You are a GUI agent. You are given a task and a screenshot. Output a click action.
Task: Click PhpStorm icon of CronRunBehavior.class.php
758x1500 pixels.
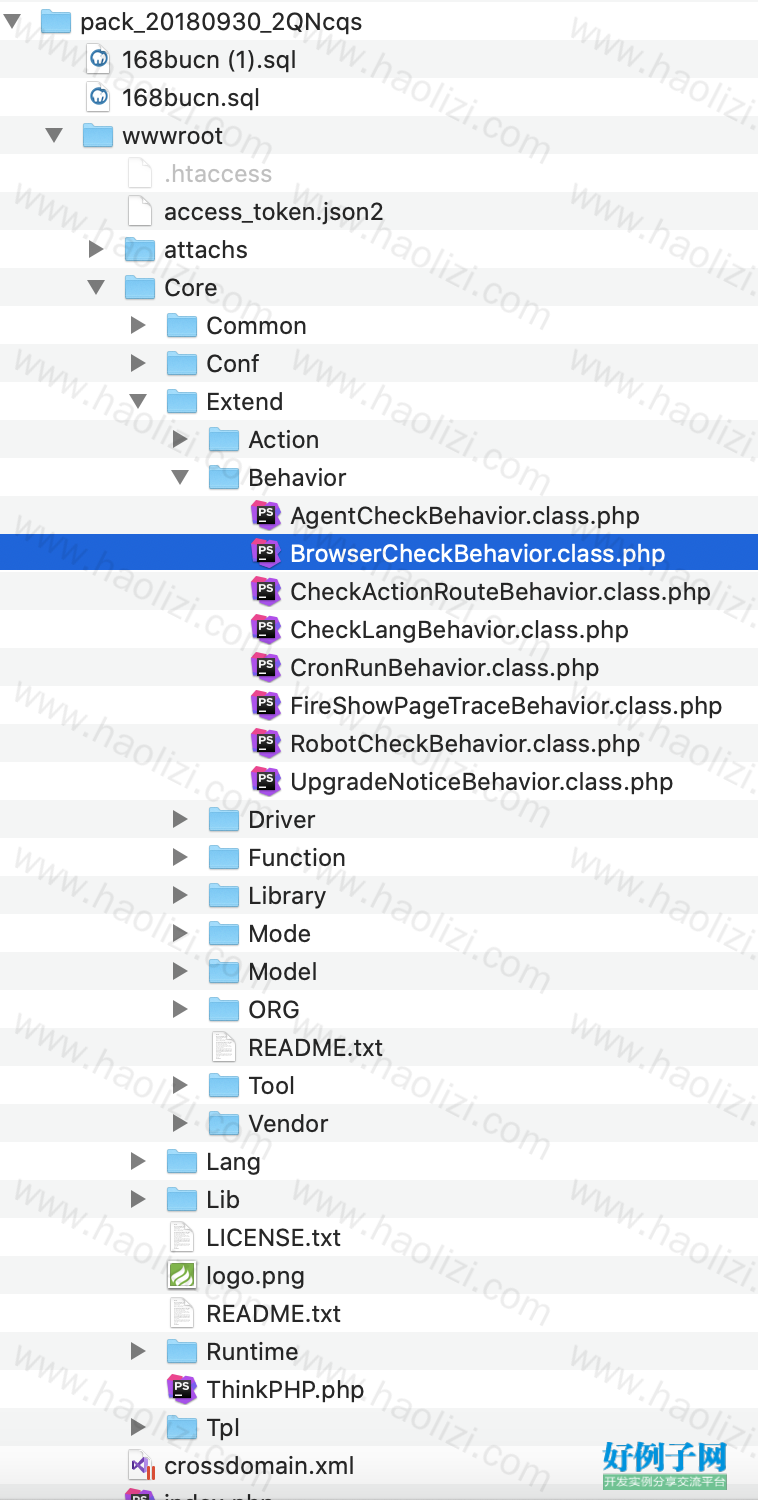click(265, 667)
